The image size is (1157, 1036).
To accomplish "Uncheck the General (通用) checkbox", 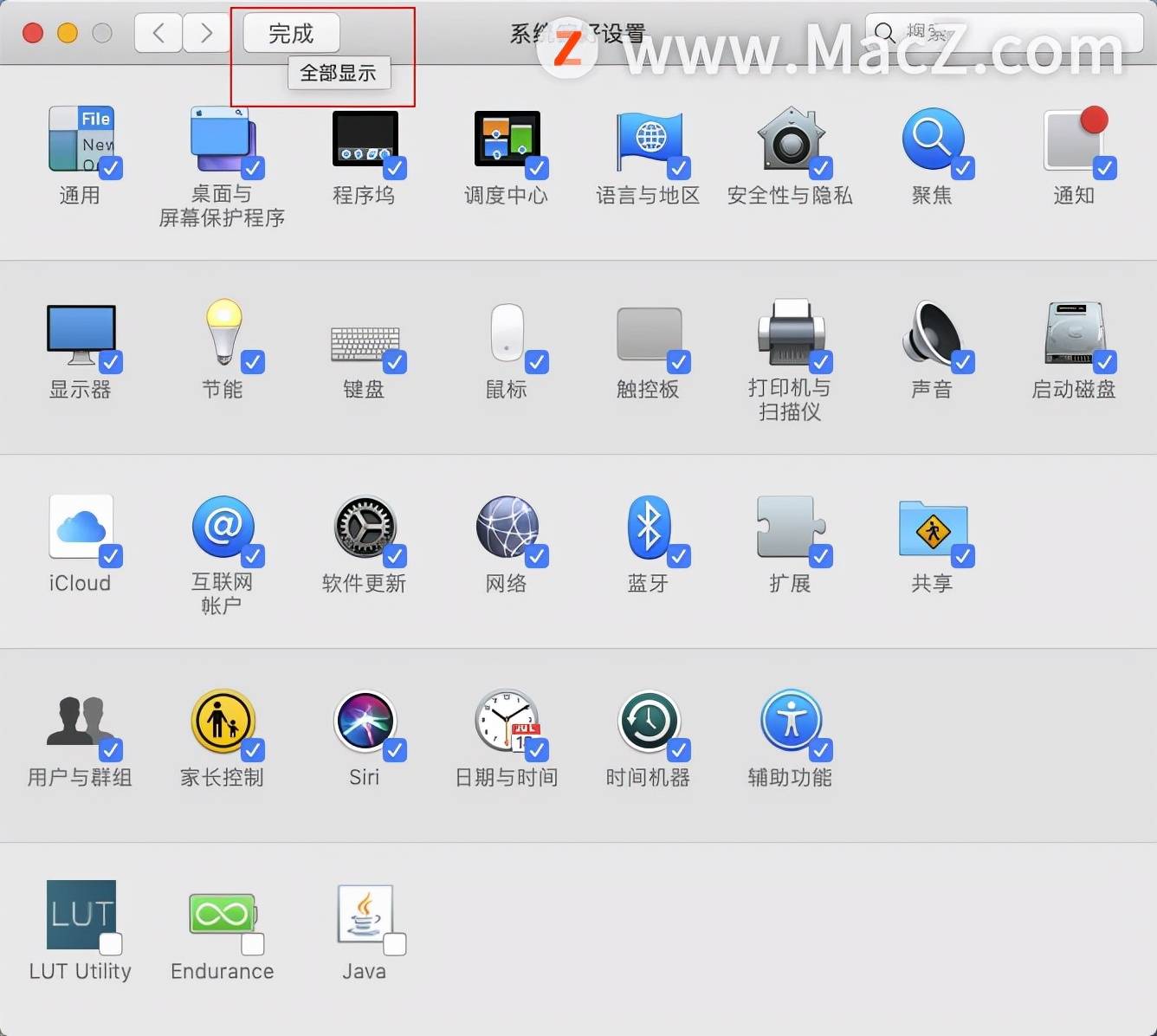I will tap(111, 167).
